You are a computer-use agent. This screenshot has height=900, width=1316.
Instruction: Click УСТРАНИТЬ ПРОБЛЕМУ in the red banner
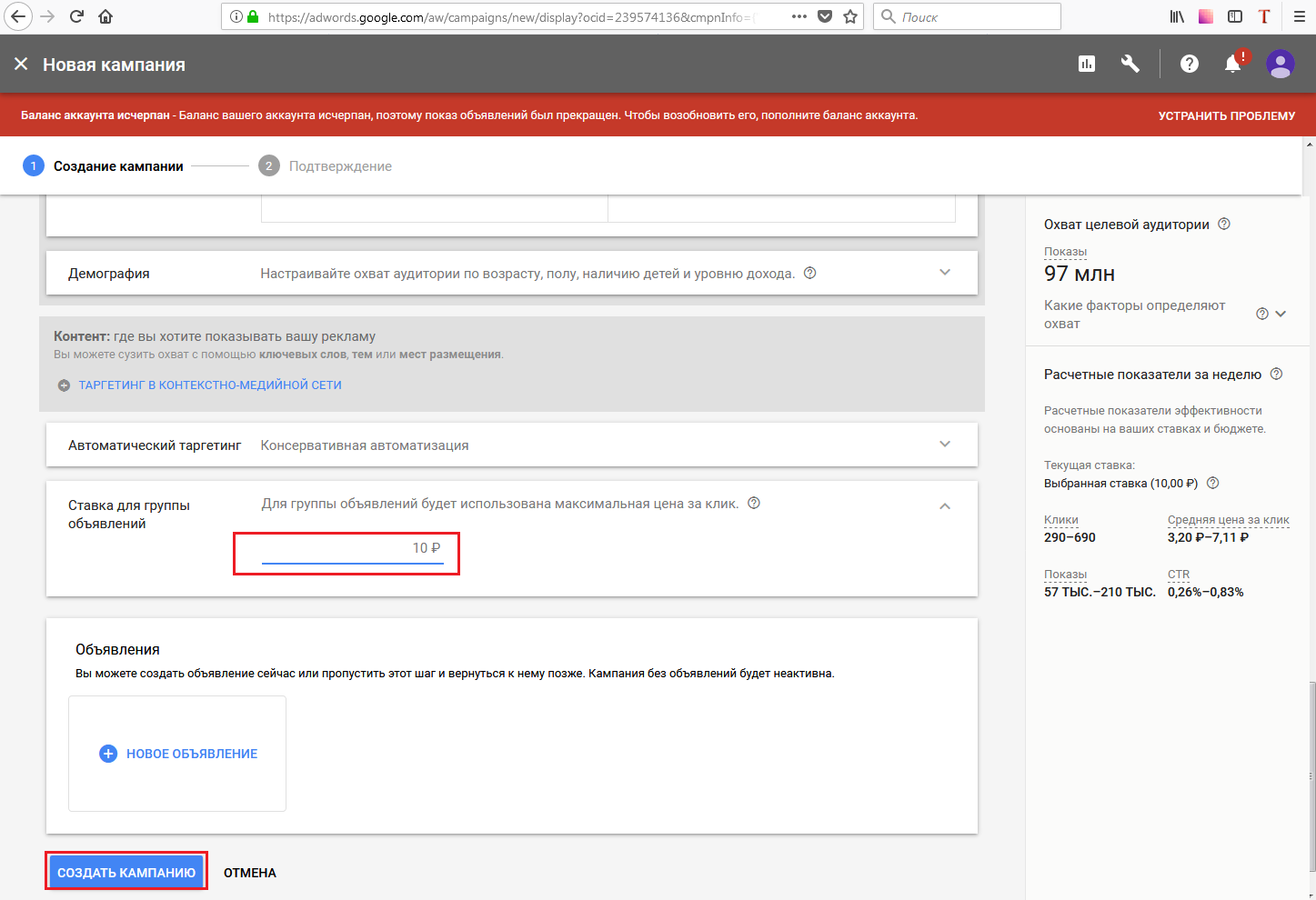tap(1227, 115)
